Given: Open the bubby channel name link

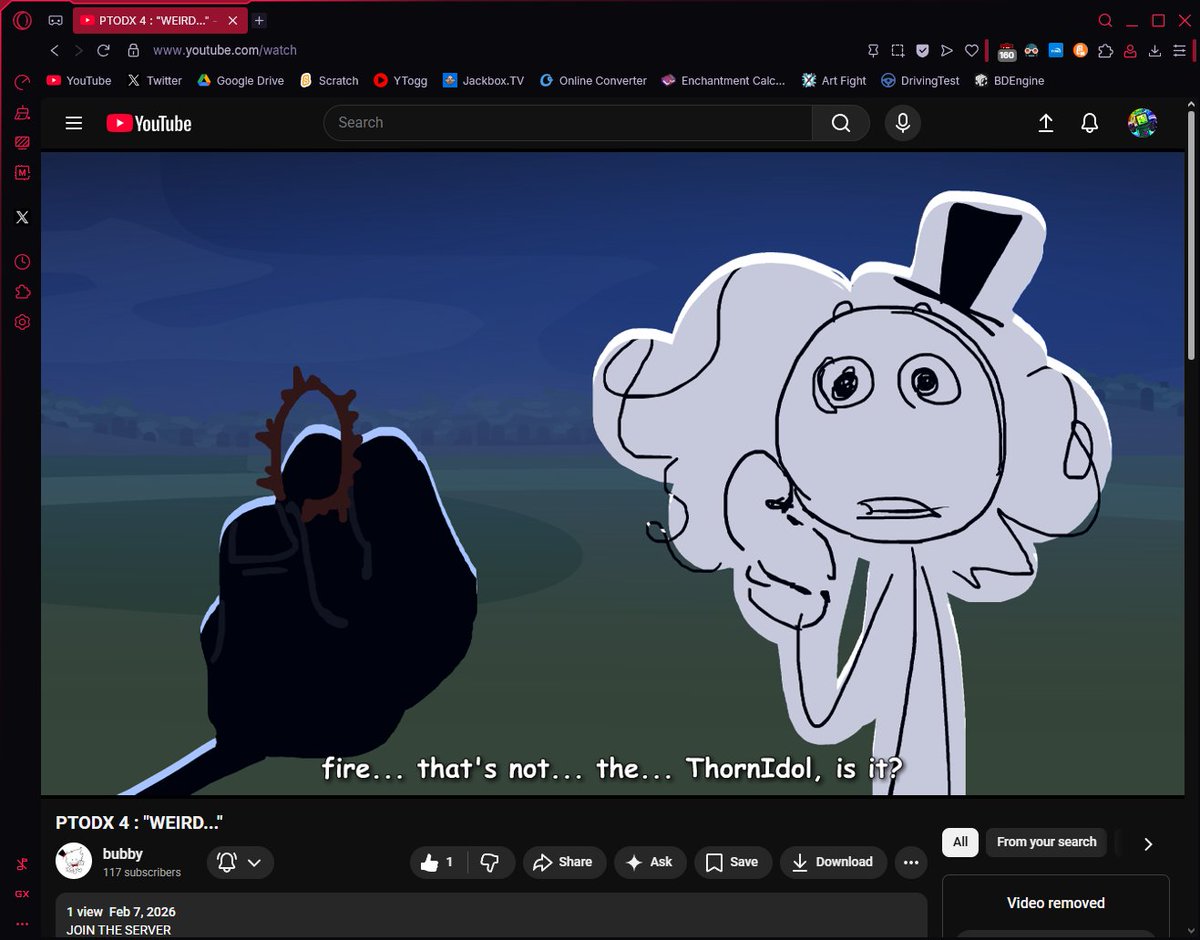Looking at the screenshot, I should [x=123, y=854].
